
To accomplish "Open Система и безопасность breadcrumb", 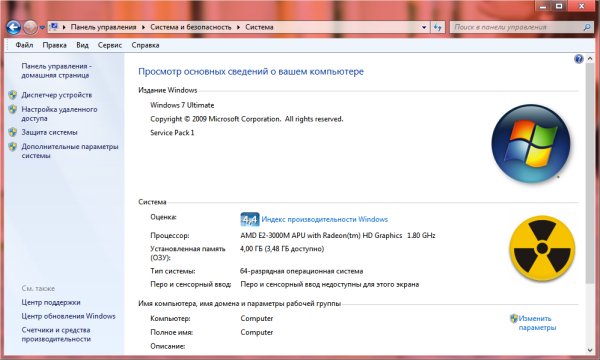I will (x=191, y=27).
